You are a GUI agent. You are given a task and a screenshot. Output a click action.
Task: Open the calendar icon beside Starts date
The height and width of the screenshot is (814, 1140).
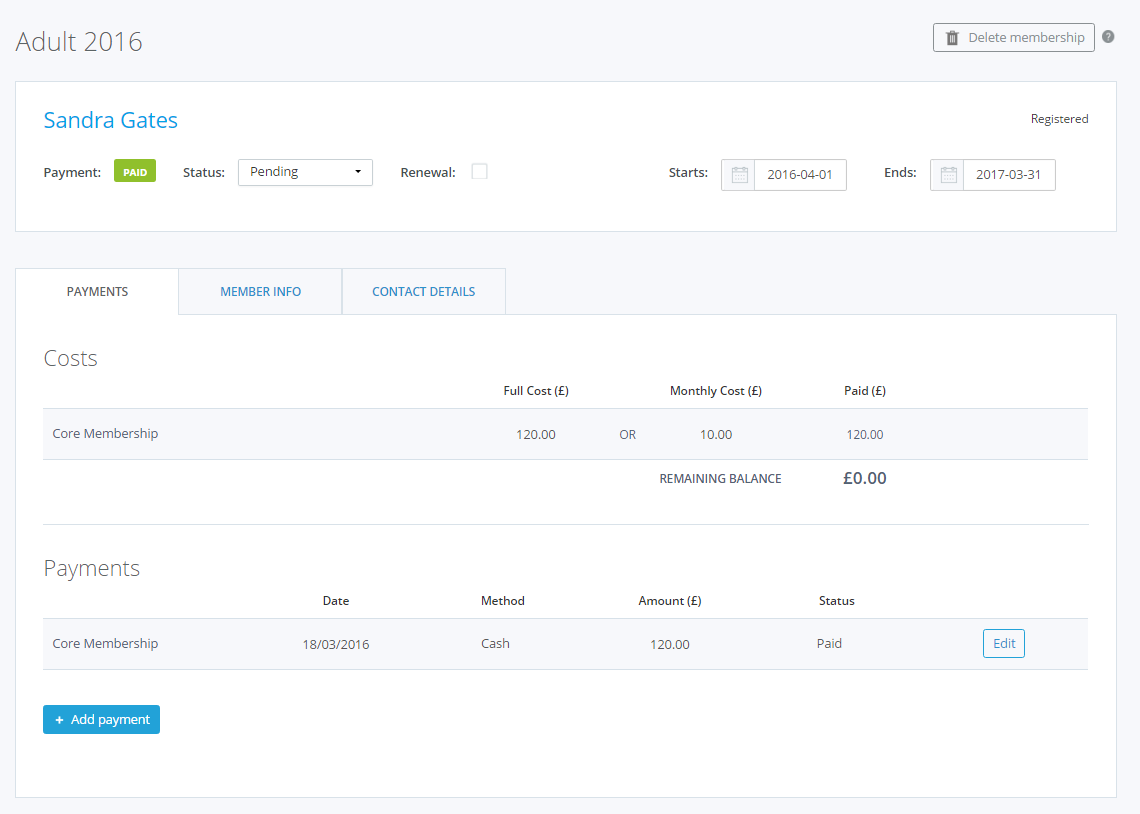click(x=739, y=175)
